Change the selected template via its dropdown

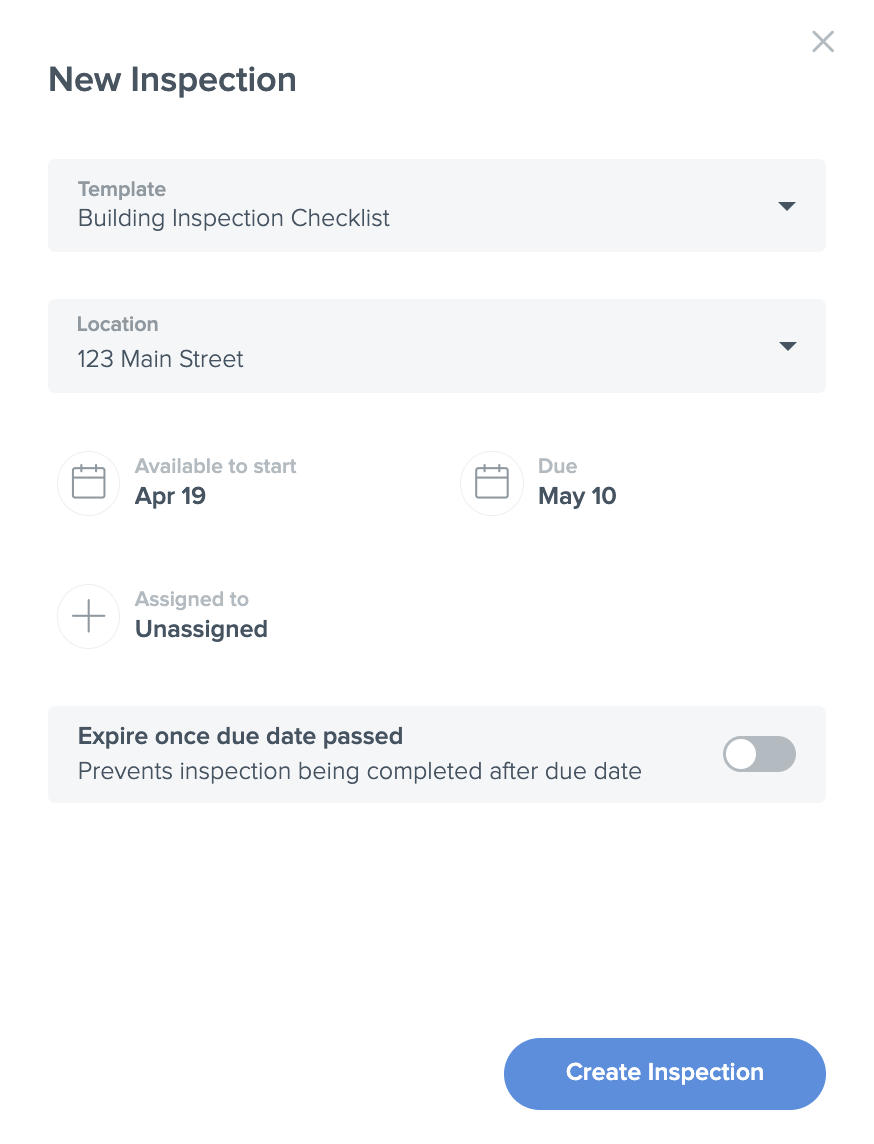[787, 206]
